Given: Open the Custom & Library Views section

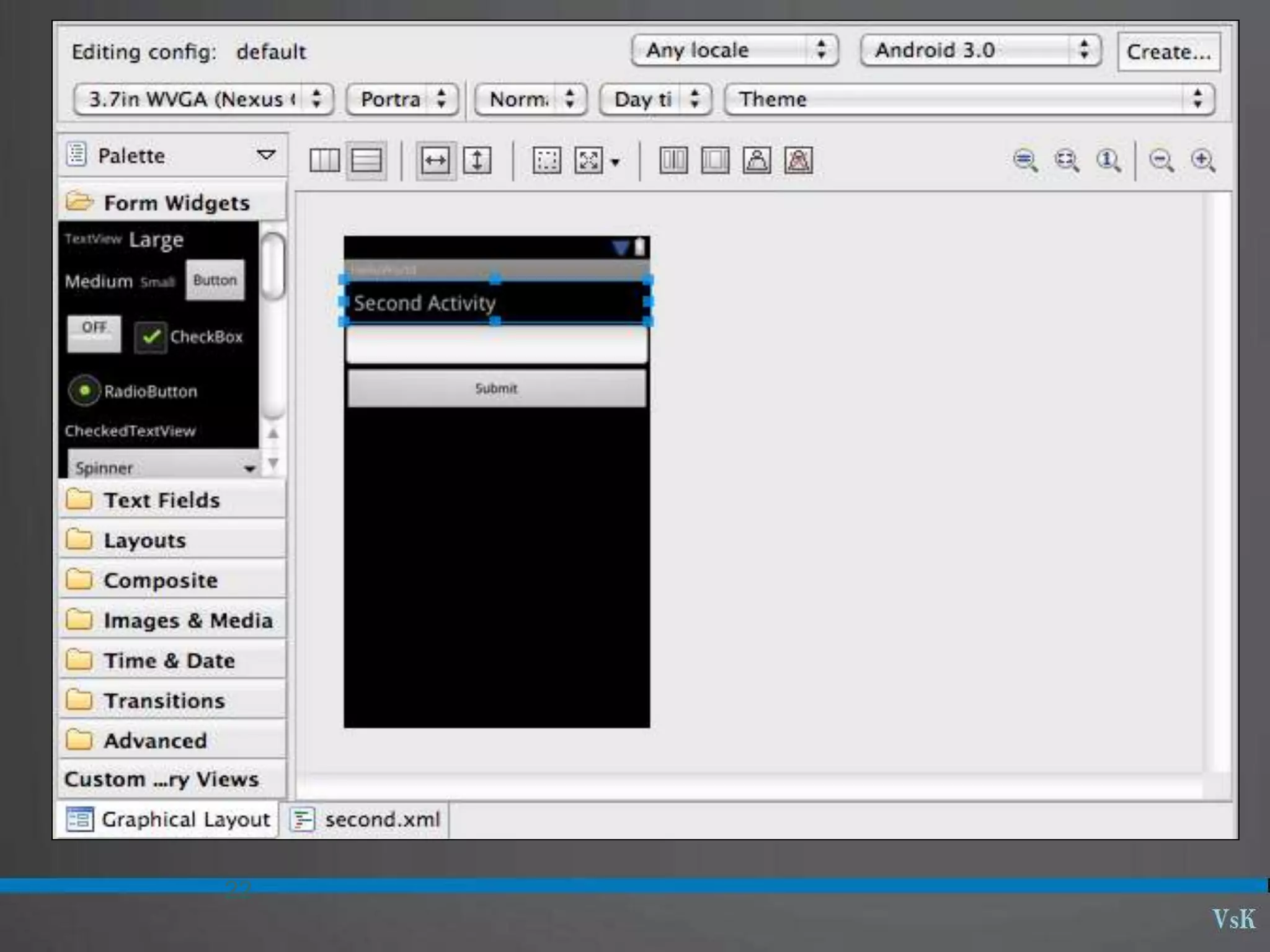Looking at the screenshot, I should [x=172, y=779].
